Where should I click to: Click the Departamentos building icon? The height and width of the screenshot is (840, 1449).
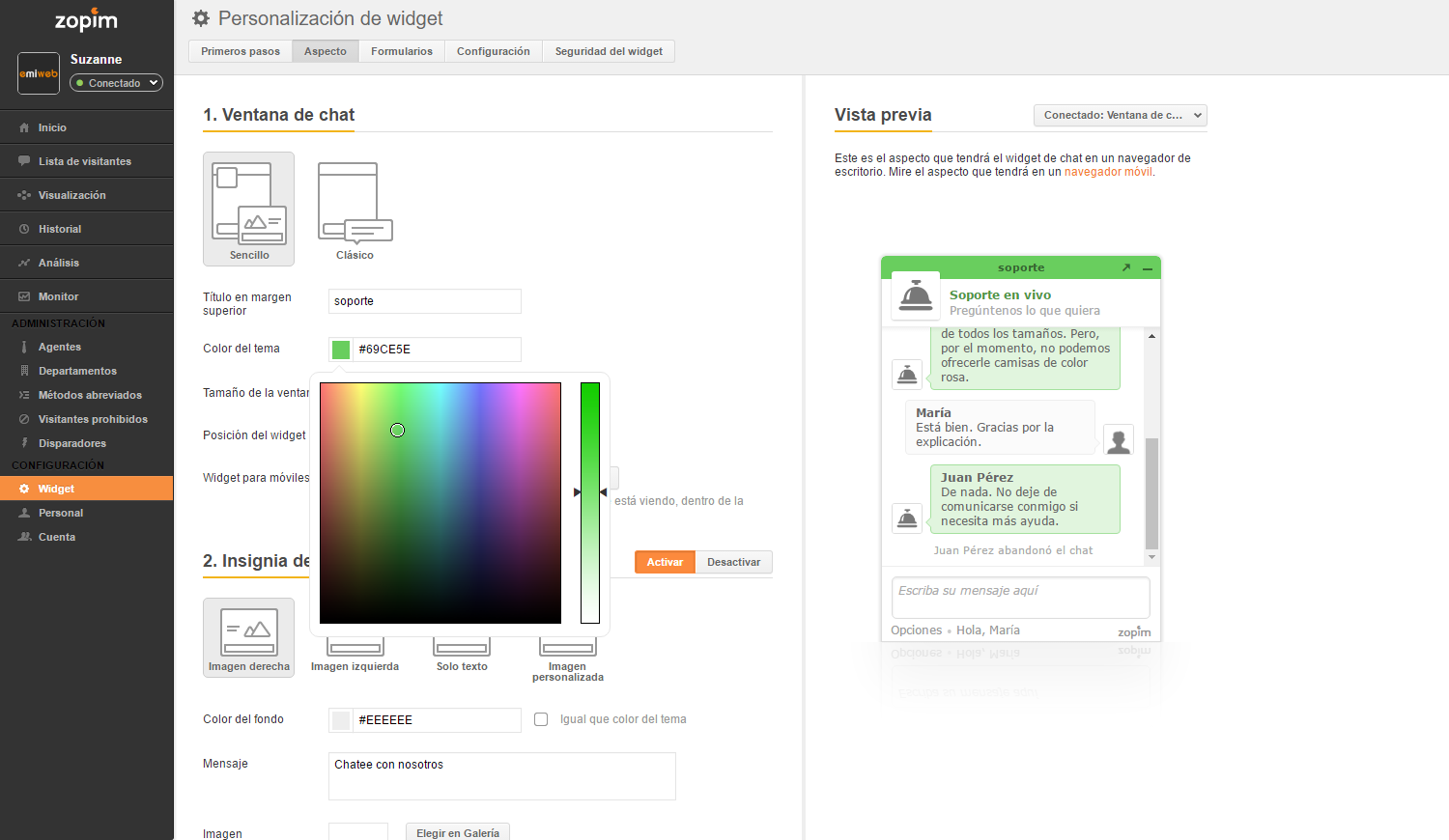[x=24, y=371]
